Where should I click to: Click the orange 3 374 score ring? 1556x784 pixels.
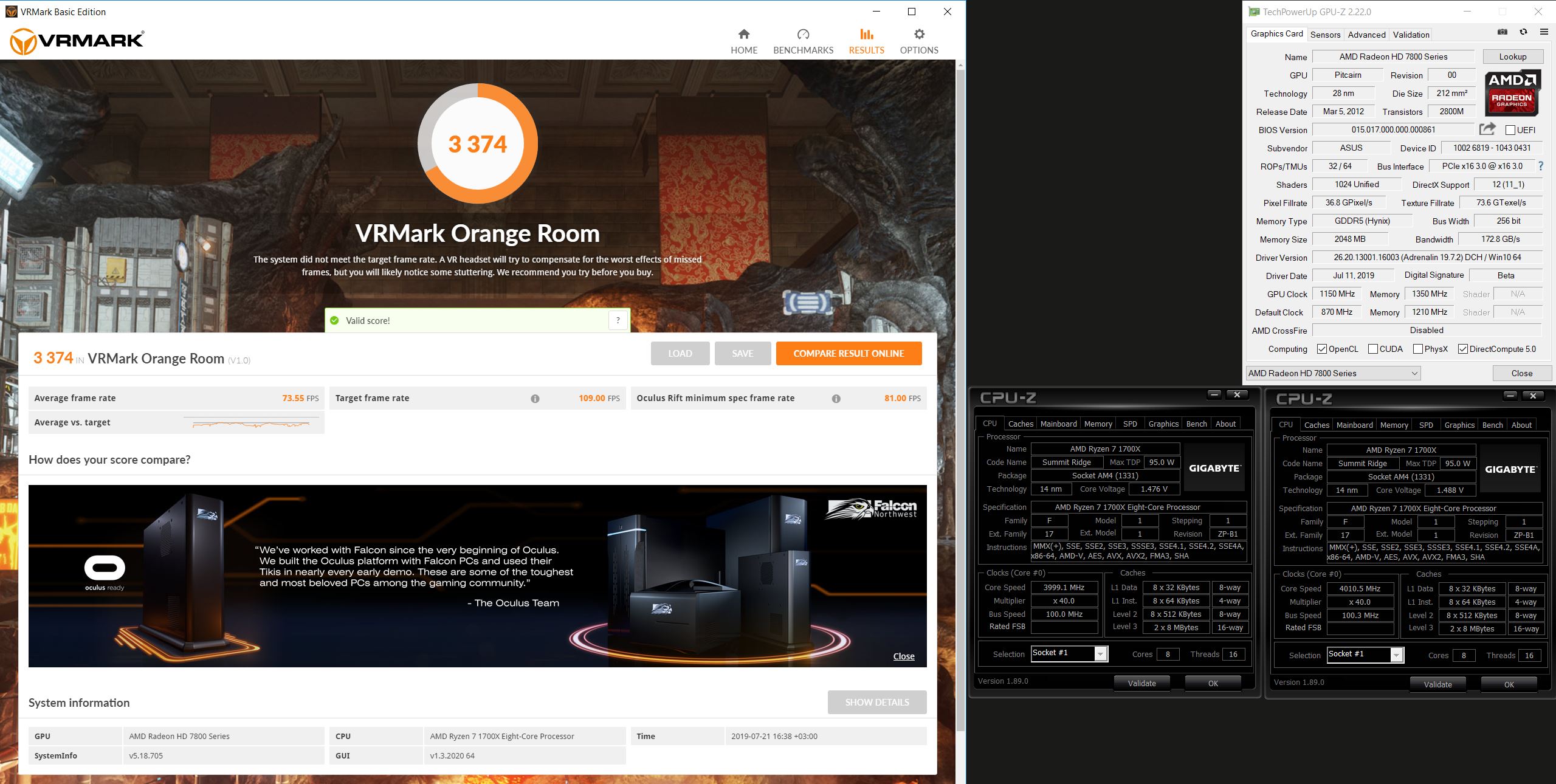pos(478,143)
